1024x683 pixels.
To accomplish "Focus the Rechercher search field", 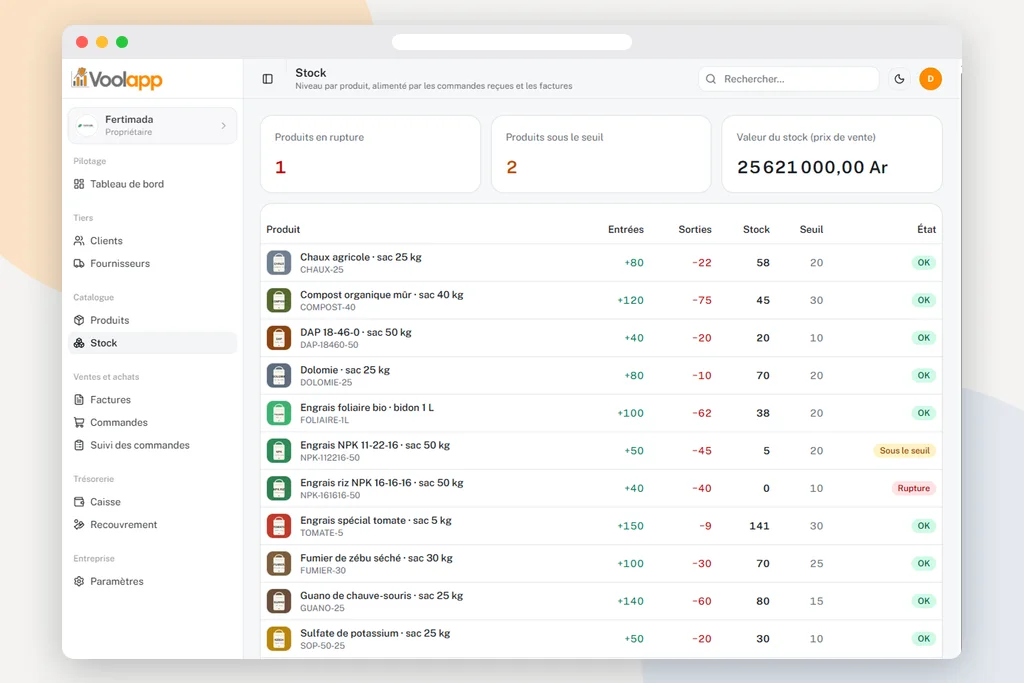I will pyautogui.click(x=789, y=79).
